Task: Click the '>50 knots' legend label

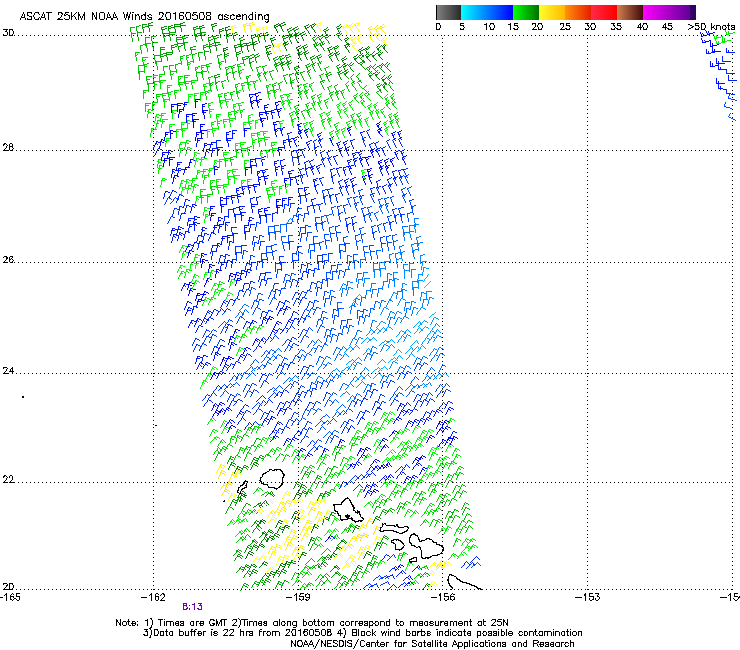Action: [x=711, y=26]
